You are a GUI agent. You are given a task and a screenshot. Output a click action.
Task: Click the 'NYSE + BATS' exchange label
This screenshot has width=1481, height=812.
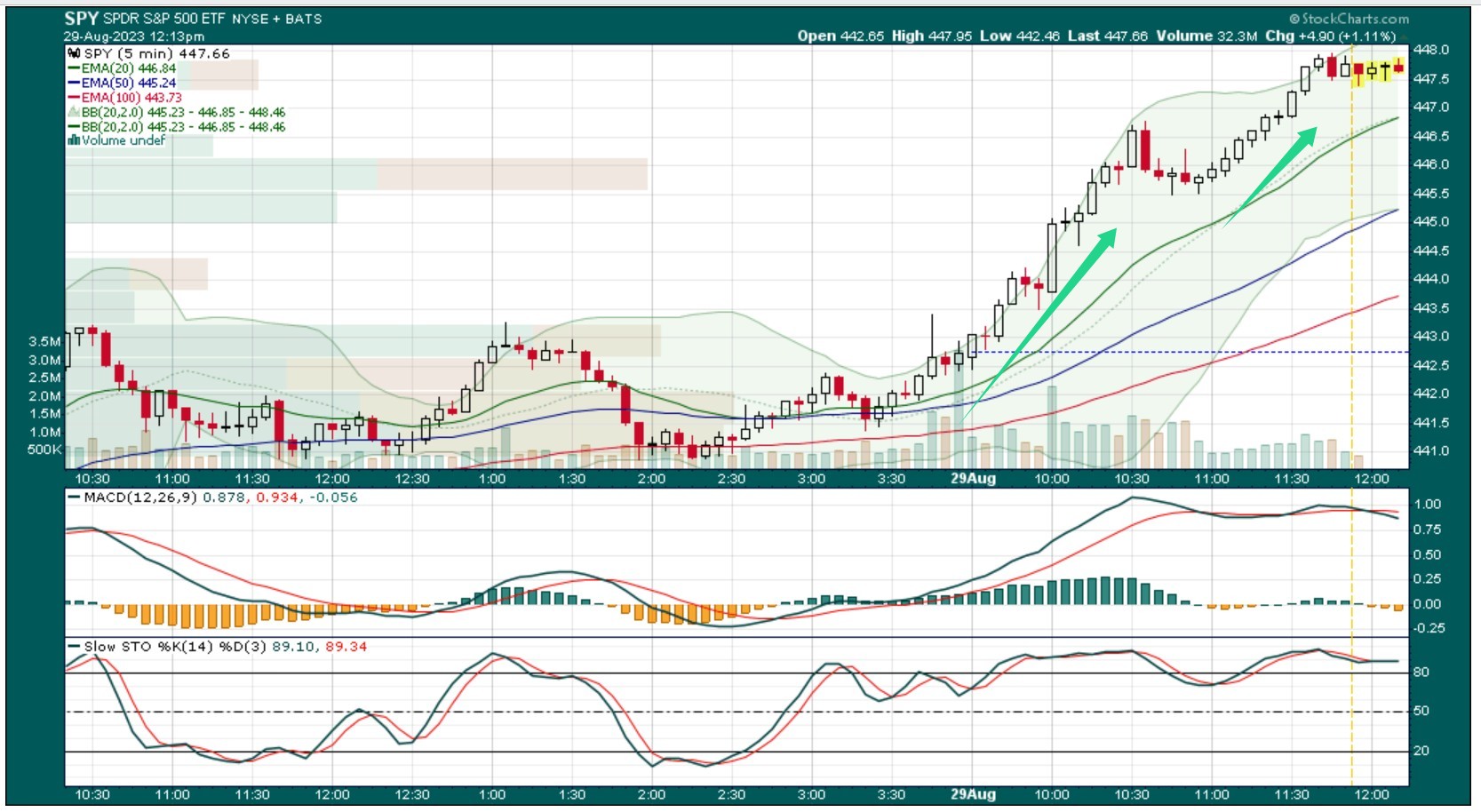277,19
